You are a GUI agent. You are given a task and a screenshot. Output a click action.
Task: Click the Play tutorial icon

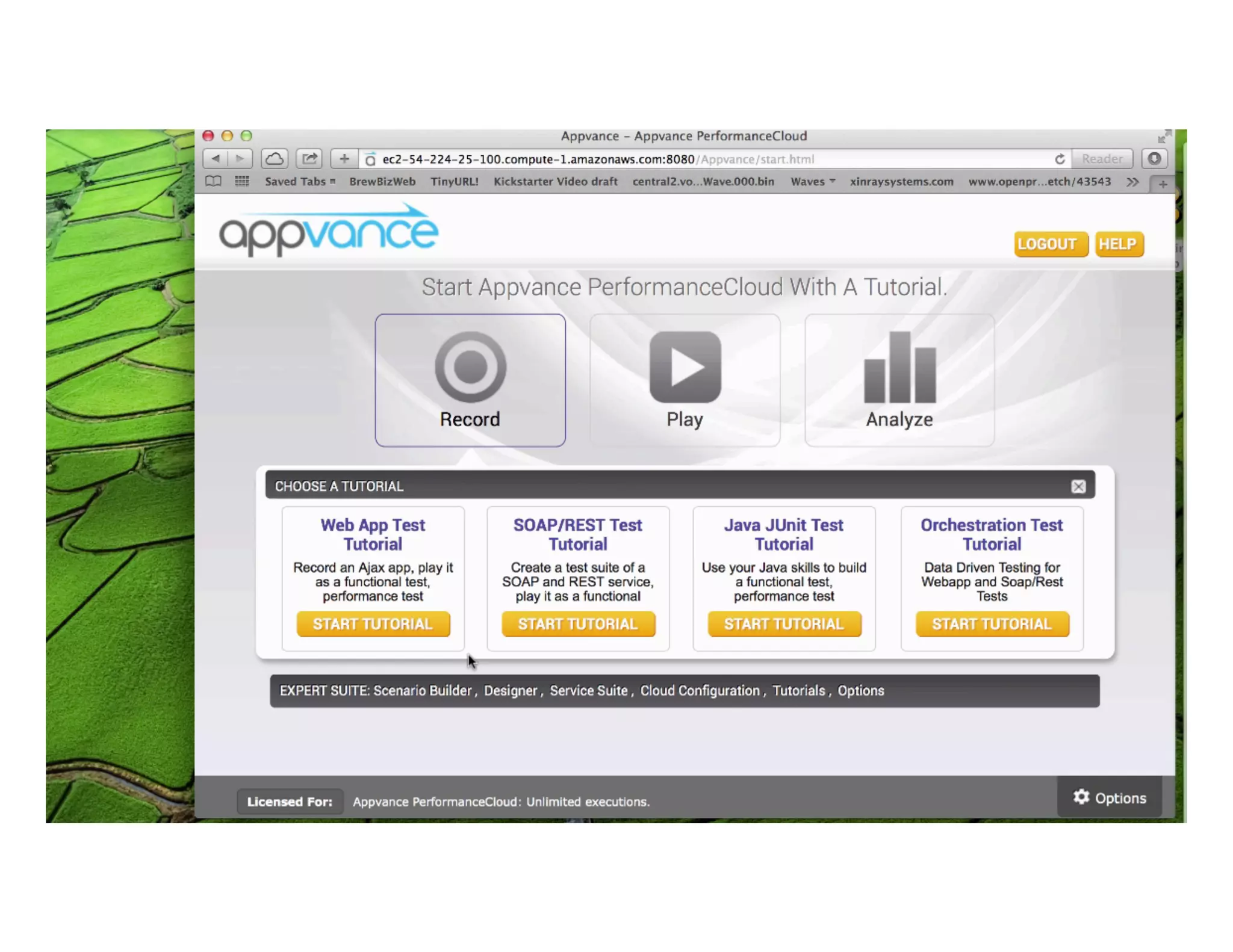pos(685,366)
